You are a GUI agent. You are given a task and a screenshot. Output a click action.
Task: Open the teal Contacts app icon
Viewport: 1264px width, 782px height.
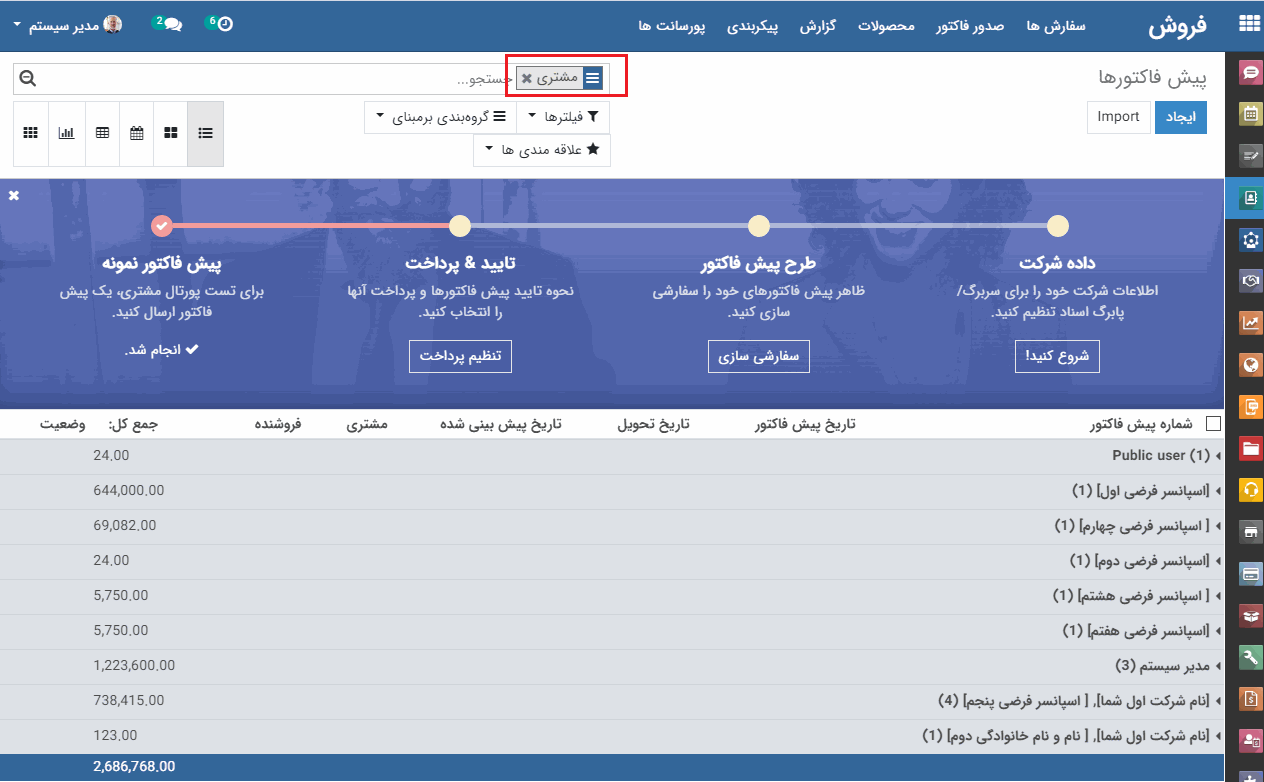(x=1249, y=198)
